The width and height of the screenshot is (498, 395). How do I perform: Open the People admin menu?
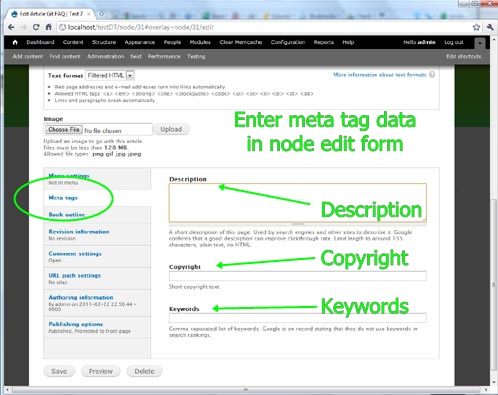pyautogui.click(x=172, y=42)
